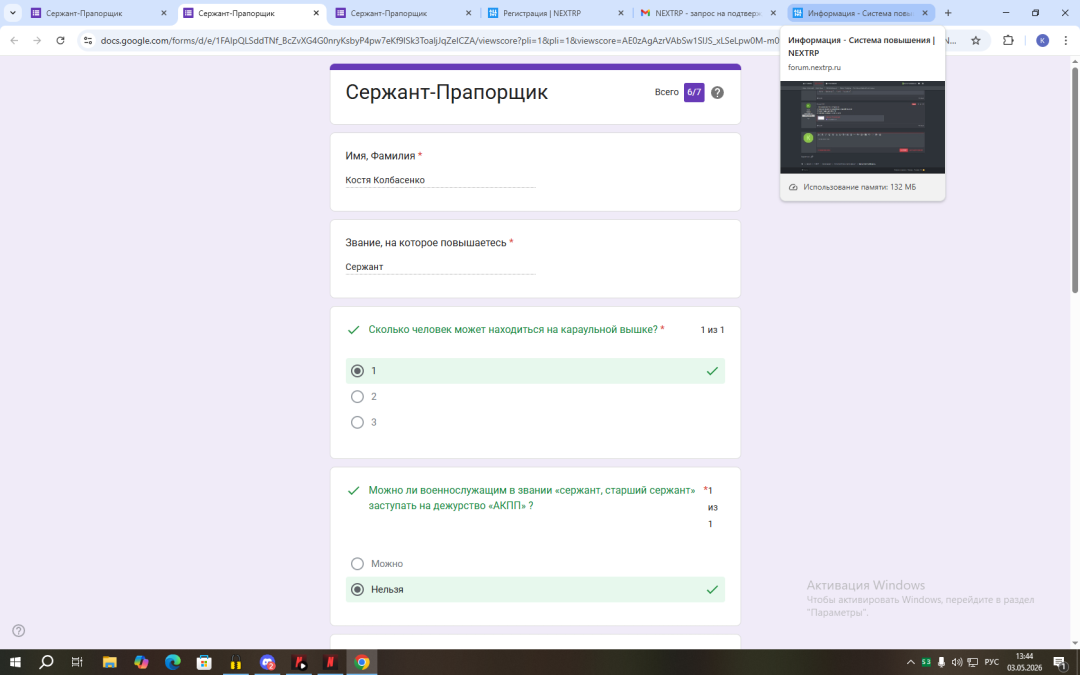This screenshot has width=1080, height=675.
Task: Click the Костя Колбасенко name field
Action: click(x=440, y=180)
